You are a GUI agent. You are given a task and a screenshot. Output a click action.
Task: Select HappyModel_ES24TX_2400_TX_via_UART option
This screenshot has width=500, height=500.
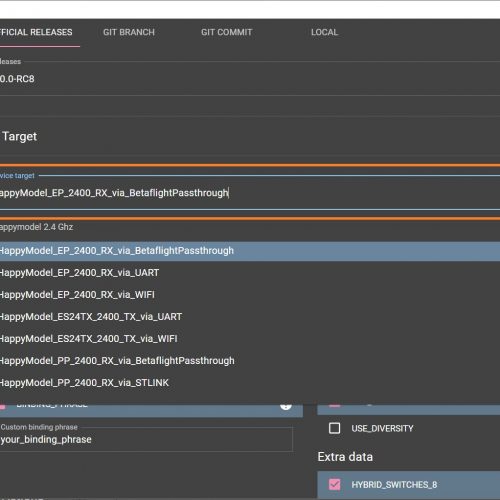tap(250, 317)
